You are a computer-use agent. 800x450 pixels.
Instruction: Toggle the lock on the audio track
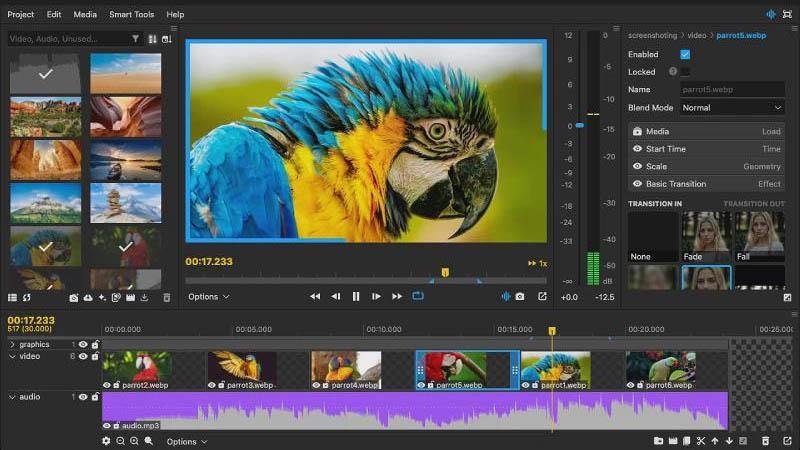pyautogui.click(x=95, y=396)
